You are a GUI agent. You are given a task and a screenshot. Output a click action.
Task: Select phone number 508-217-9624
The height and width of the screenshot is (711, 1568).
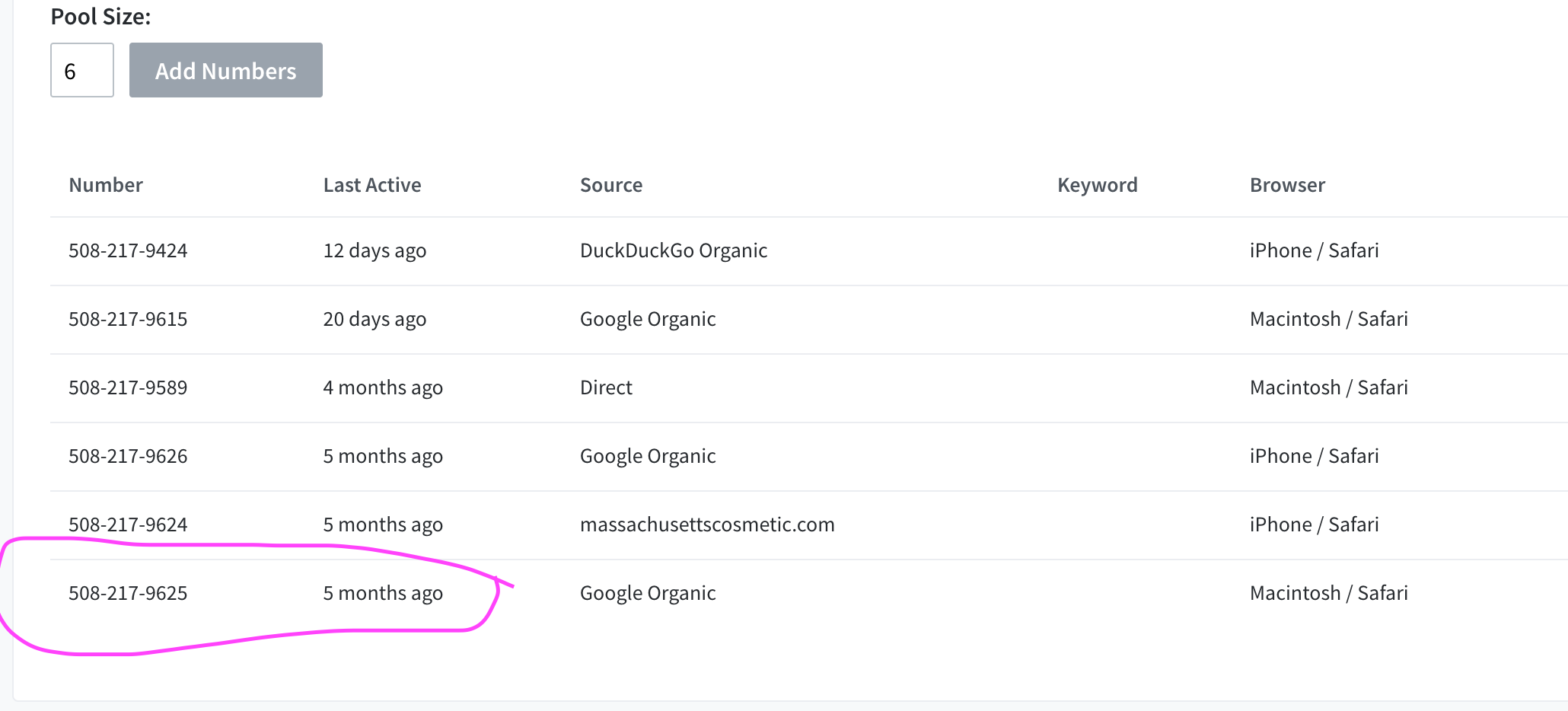coord(128,524)
